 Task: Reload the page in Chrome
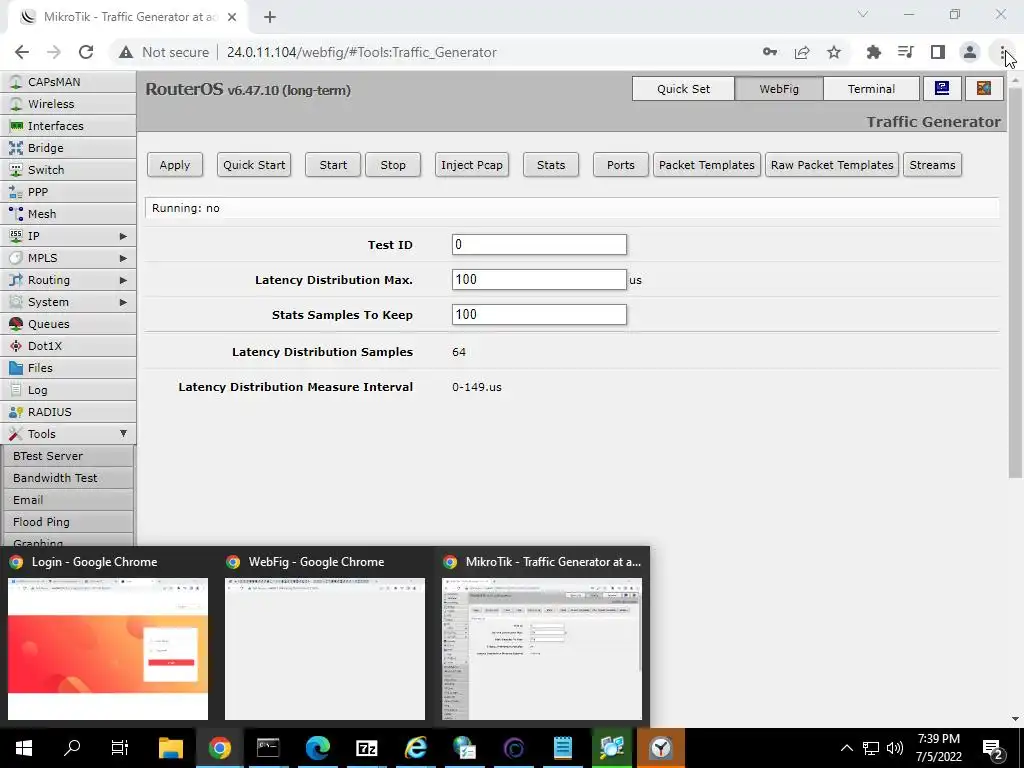[x=86, y=52]
